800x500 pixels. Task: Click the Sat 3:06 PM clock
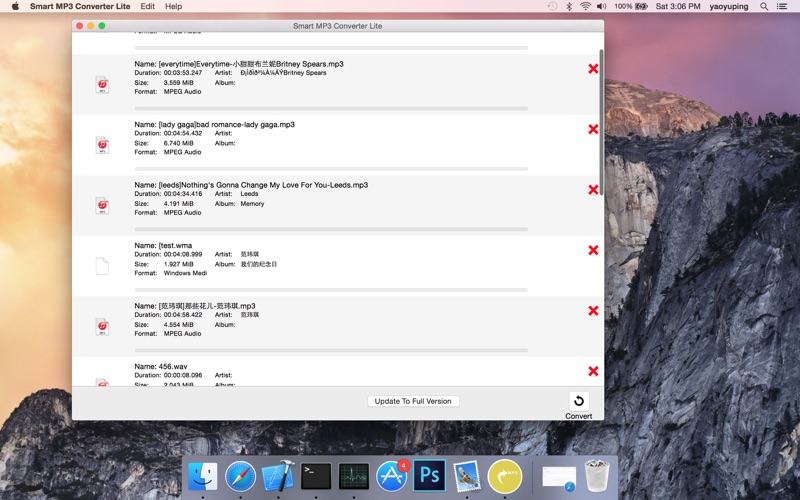(678, 6)
